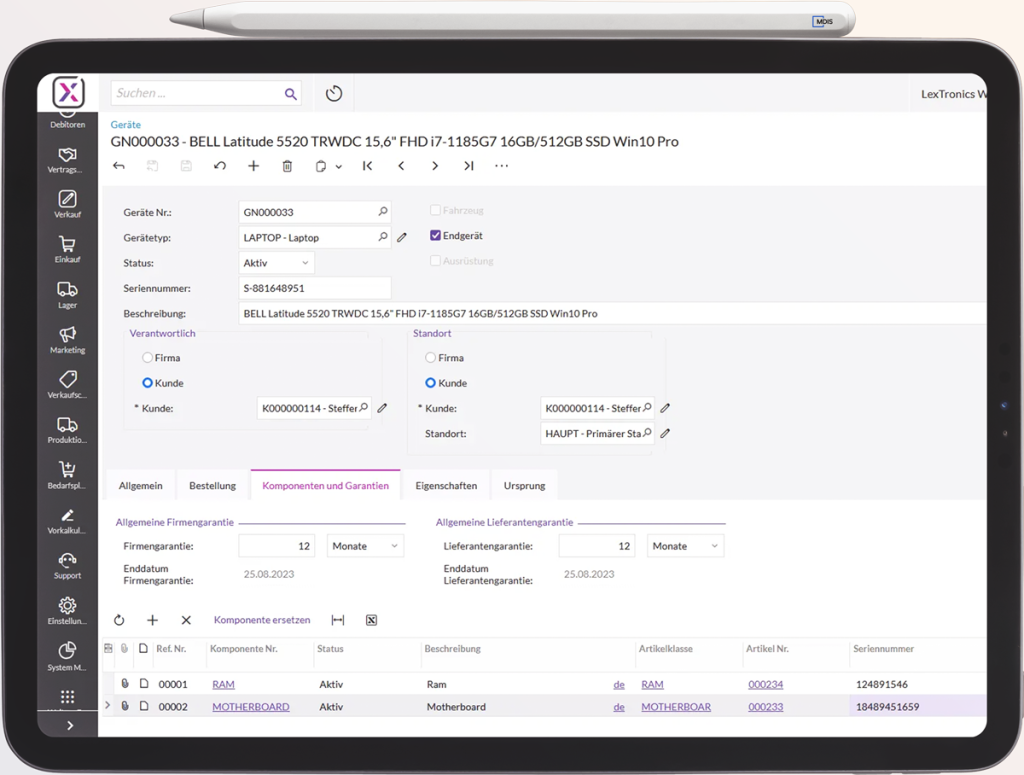Click the undo arrow in record toolbar
Image resolution: width=1024 pixels, height=775 pixels.
tap(220, 166)
